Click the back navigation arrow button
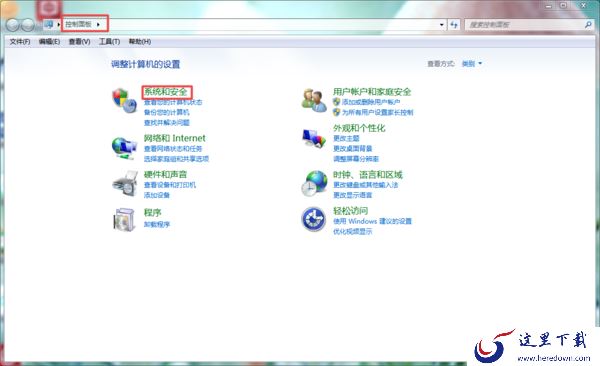This screenshot has width=600, height=366. [x=13, y=25]
